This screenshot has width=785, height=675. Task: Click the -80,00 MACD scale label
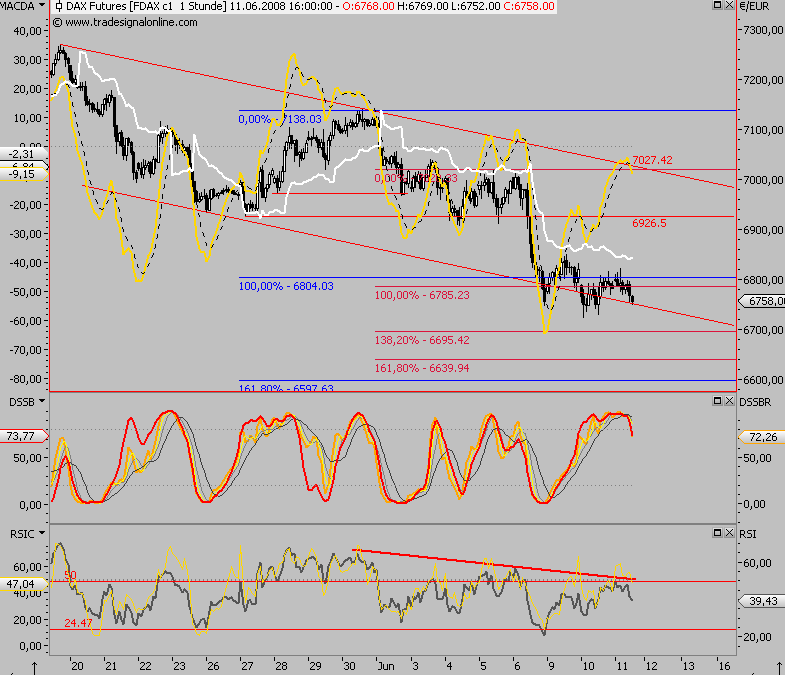pyautogui.click(x=26, y=379)
